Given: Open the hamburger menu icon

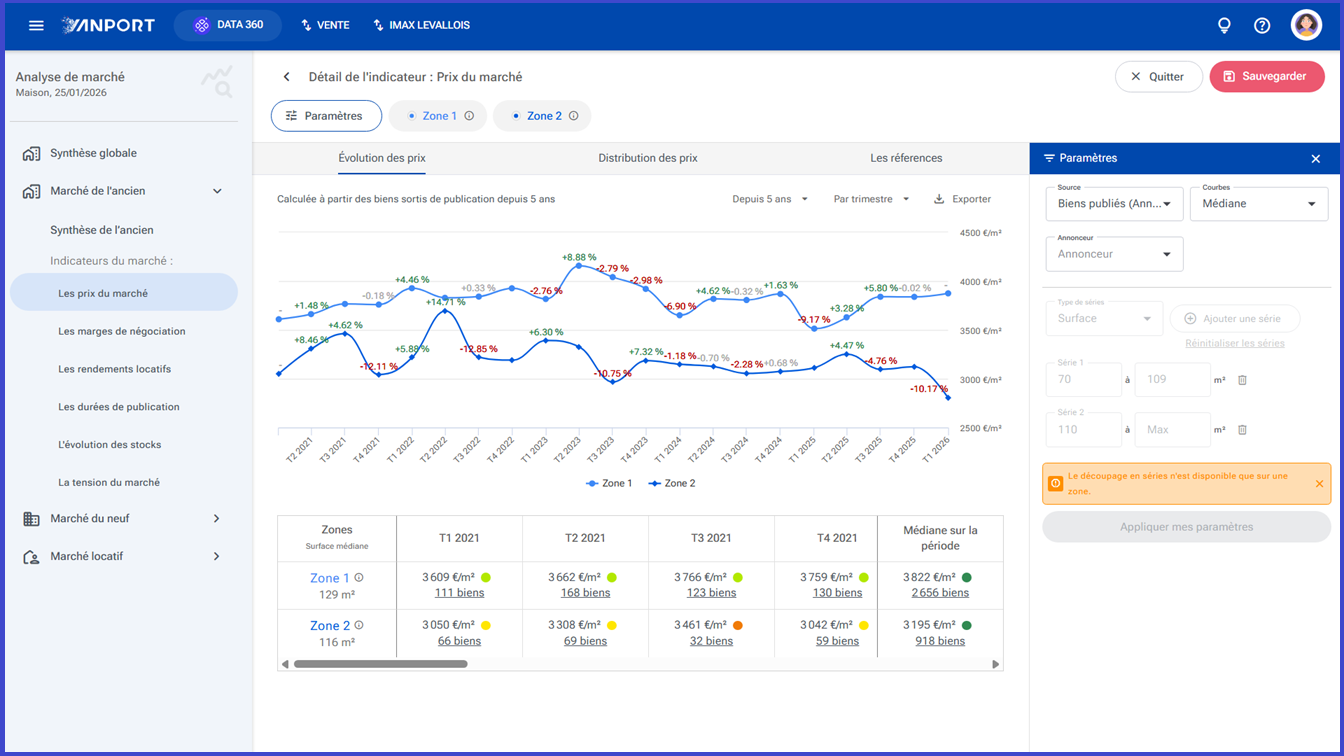Looking at the screenshot, I should pos(36,25).
